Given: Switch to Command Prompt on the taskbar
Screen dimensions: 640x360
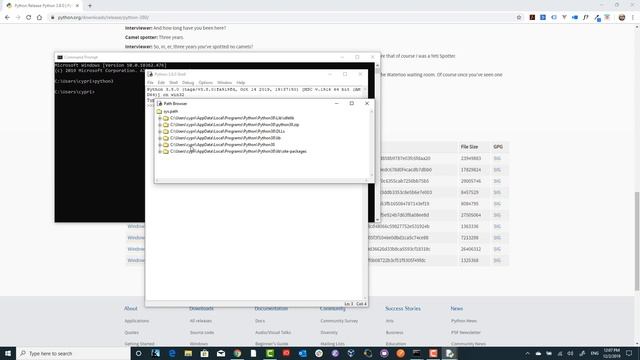Looking at the screenshot, I should [x=417, y=353].
